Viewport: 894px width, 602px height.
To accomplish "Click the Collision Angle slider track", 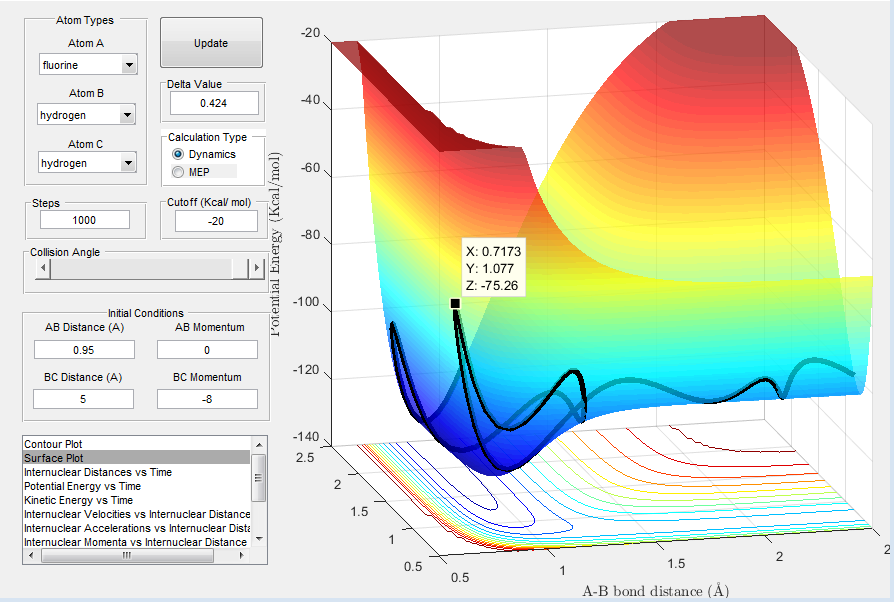I will pos(143,268).
